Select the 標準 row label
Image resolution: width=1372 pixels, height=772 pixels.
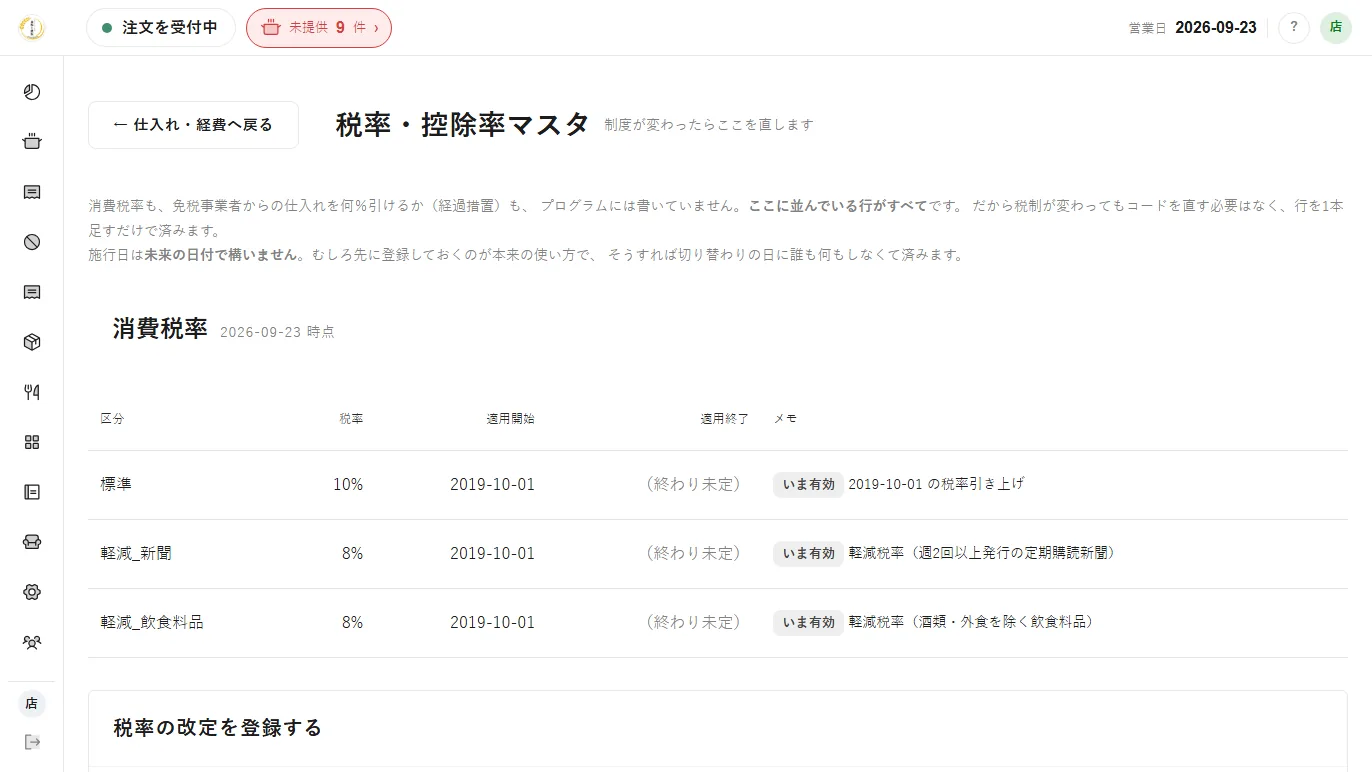click(116, 484)
